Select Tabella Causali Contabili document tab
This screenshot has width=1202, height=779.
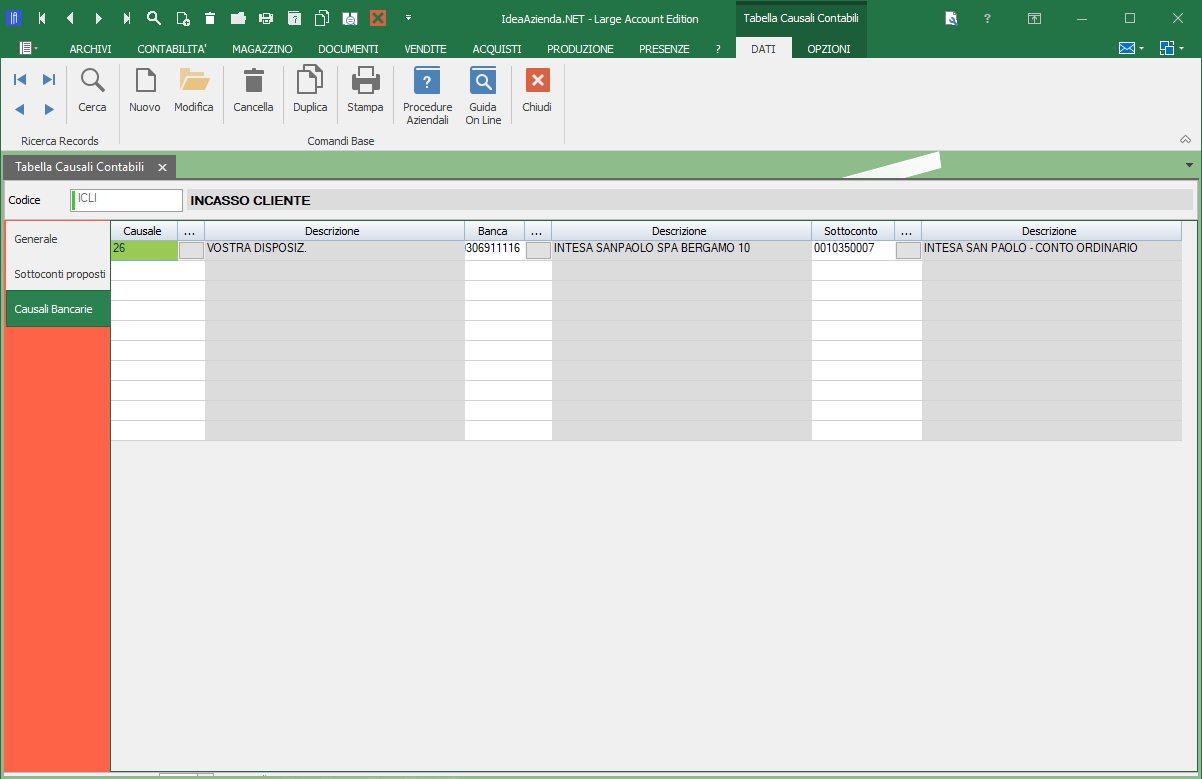[x=80, y=167]
